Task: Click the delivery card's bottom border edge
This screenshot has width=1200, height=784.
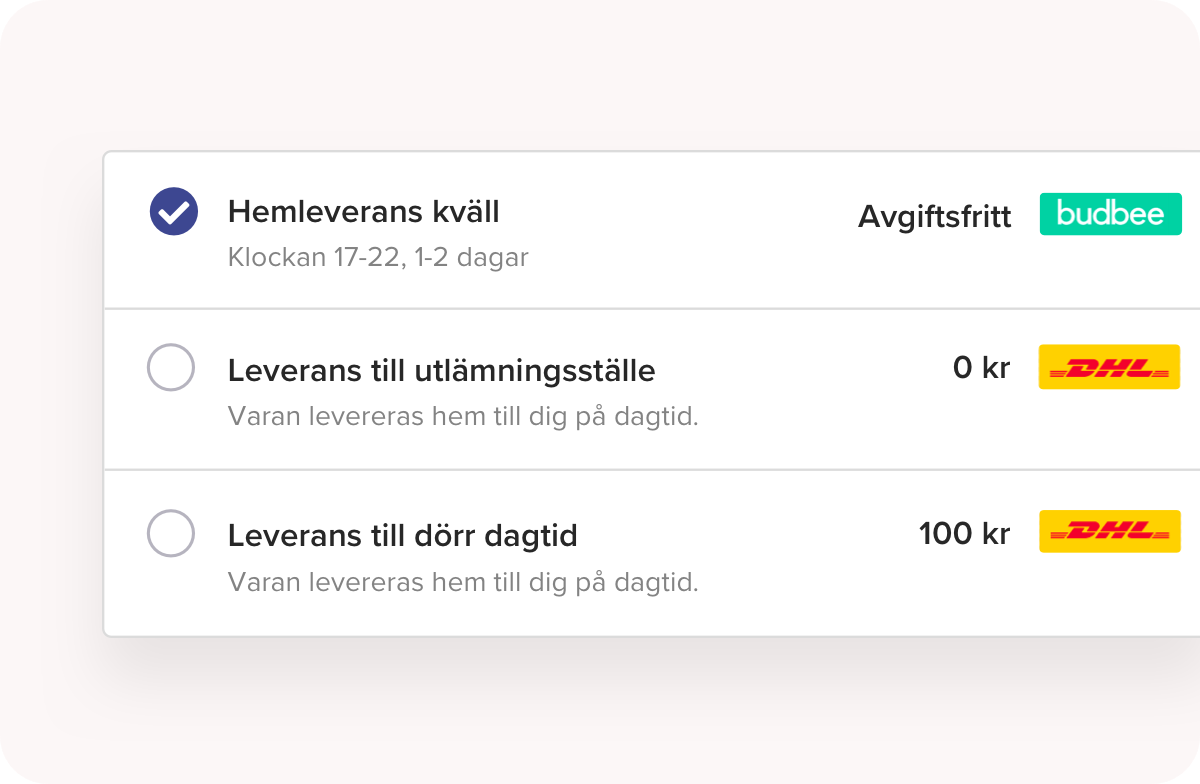Action: click(652, 636)
